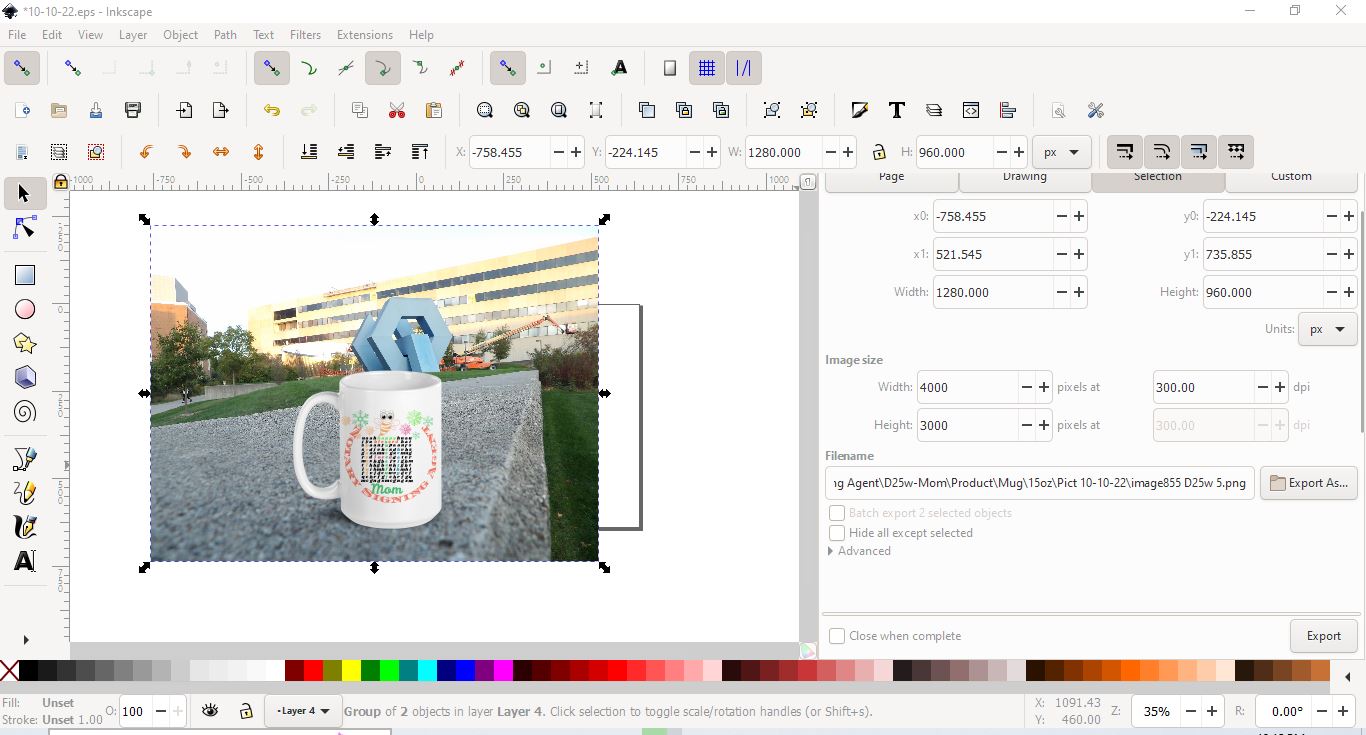The width and height of the screenshot is (1366, 735).
Task: Pick the Circle/Ellipse tool
Action: pyautogui.click(x=24, y=310)
